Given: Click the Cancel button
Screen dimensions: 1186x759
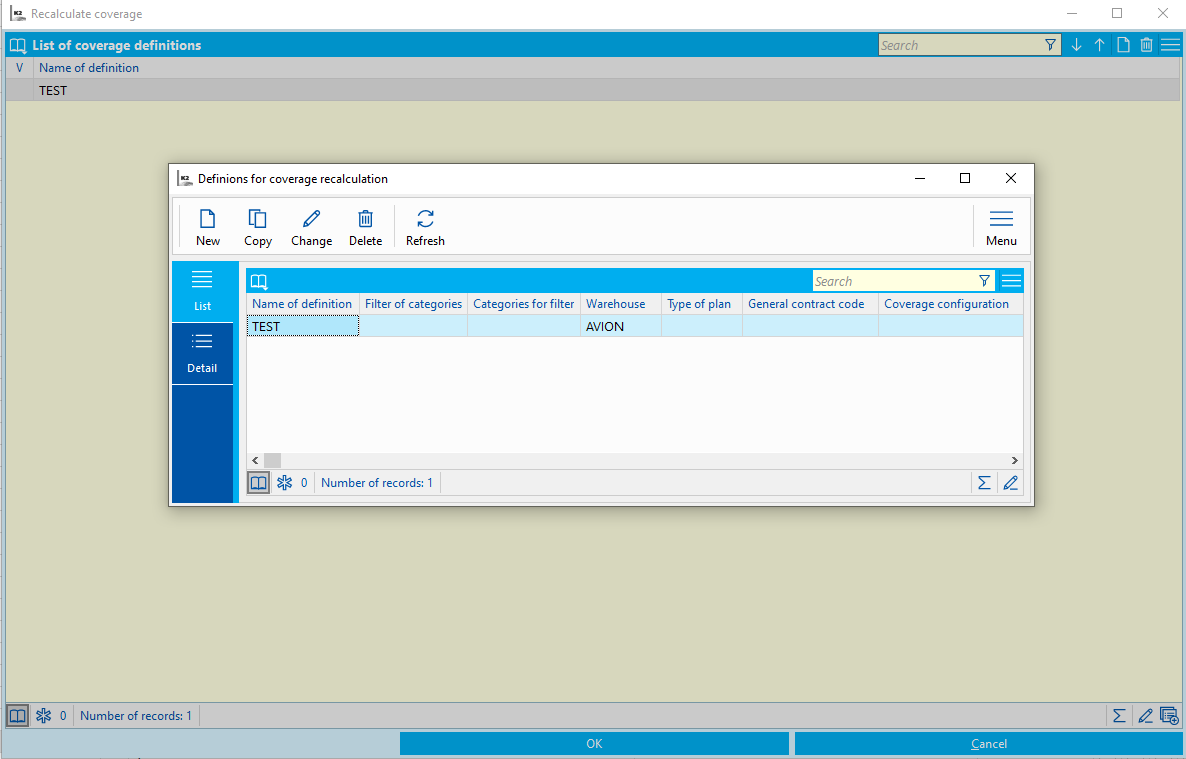Looking at the screenshot, I should click(x=989, y=744).
